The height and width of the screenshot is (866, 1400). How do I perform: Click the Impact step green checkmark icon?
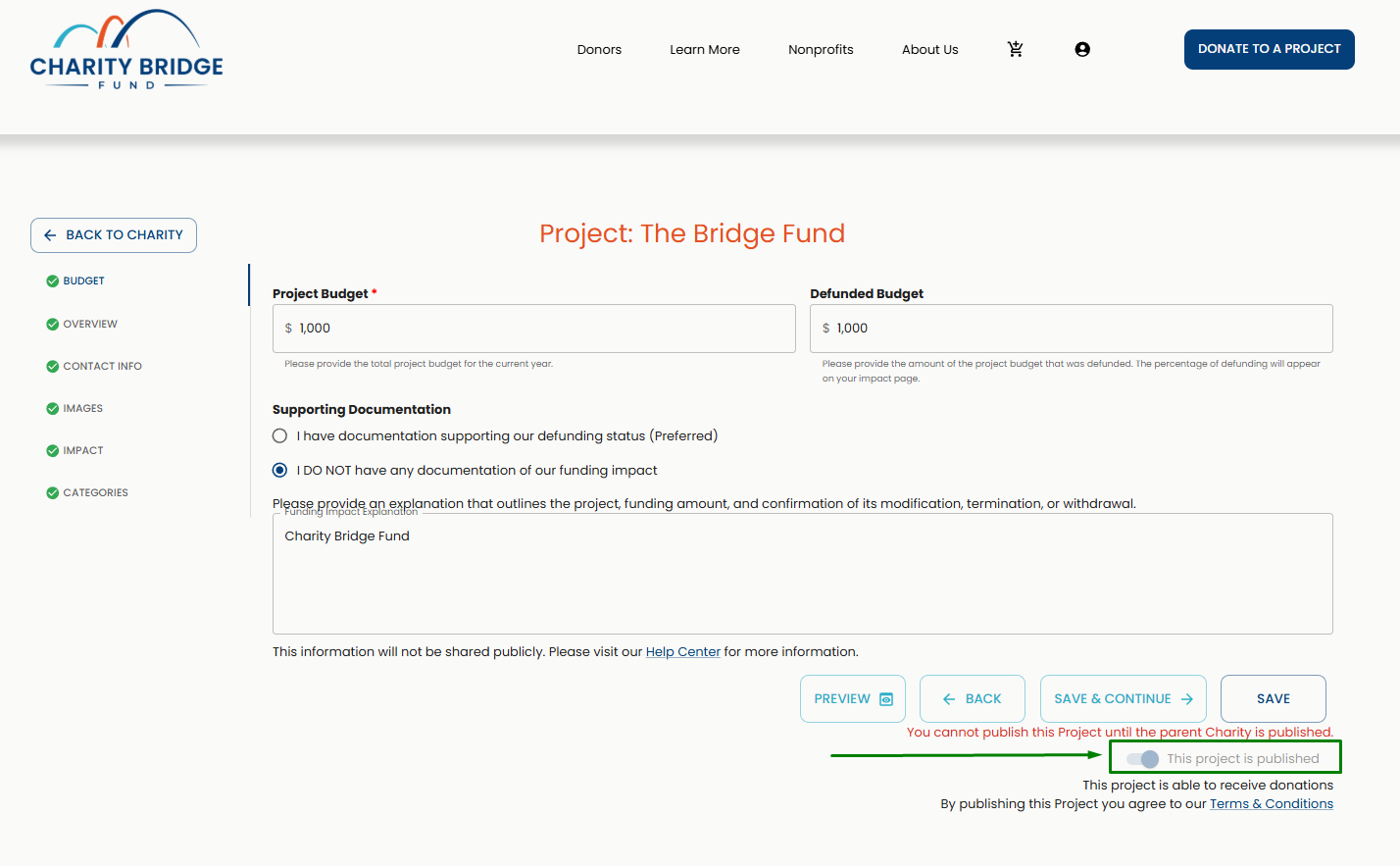pyautogui.click(x=53, y=451)
